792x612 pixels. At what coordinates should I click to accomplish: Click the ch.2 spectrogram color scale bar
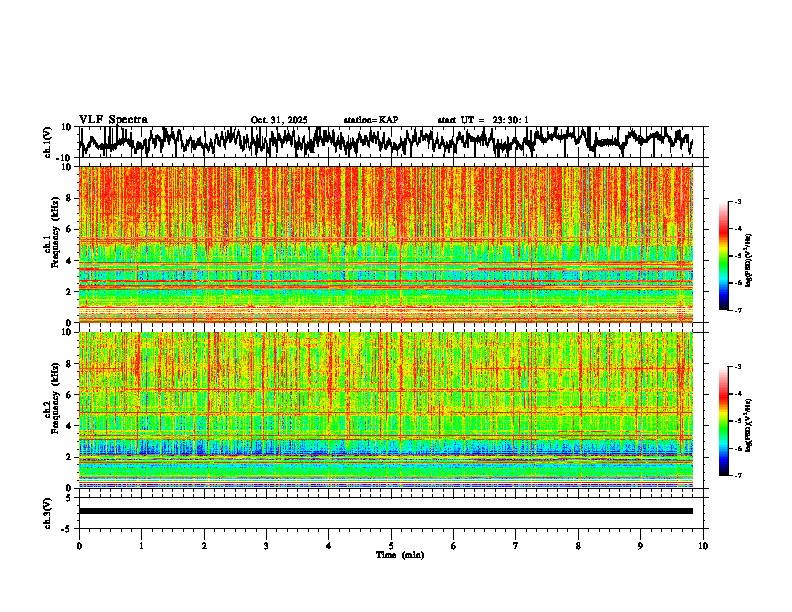pos(723,421)
